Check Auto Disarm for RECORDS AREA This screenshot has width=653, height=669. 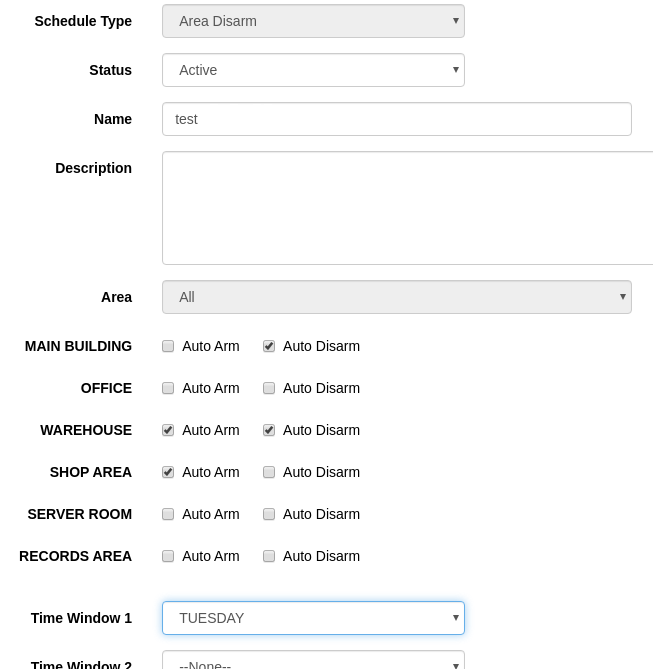coord(269,556)
